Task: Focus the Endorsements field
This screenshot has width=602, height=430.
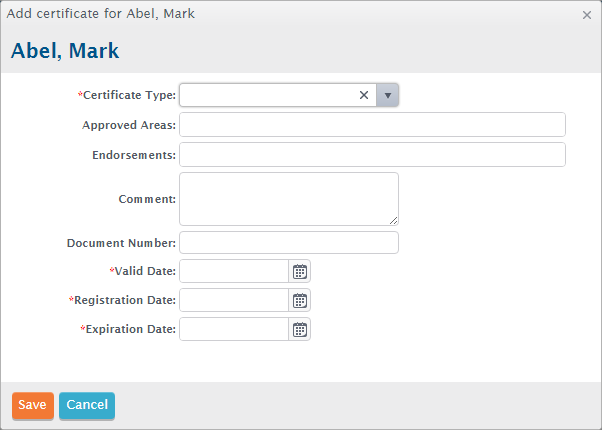Action: point(372,155)
